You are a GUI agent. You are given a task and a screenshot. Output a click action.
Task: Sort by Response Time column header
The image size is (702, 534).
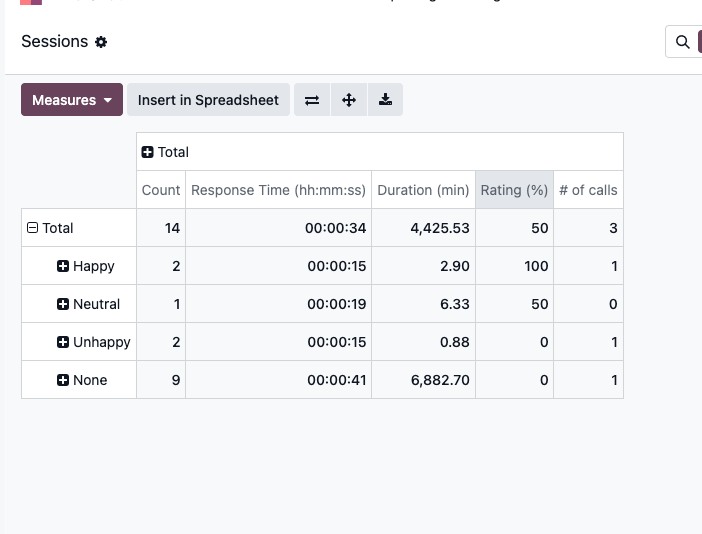coord(278,190)
